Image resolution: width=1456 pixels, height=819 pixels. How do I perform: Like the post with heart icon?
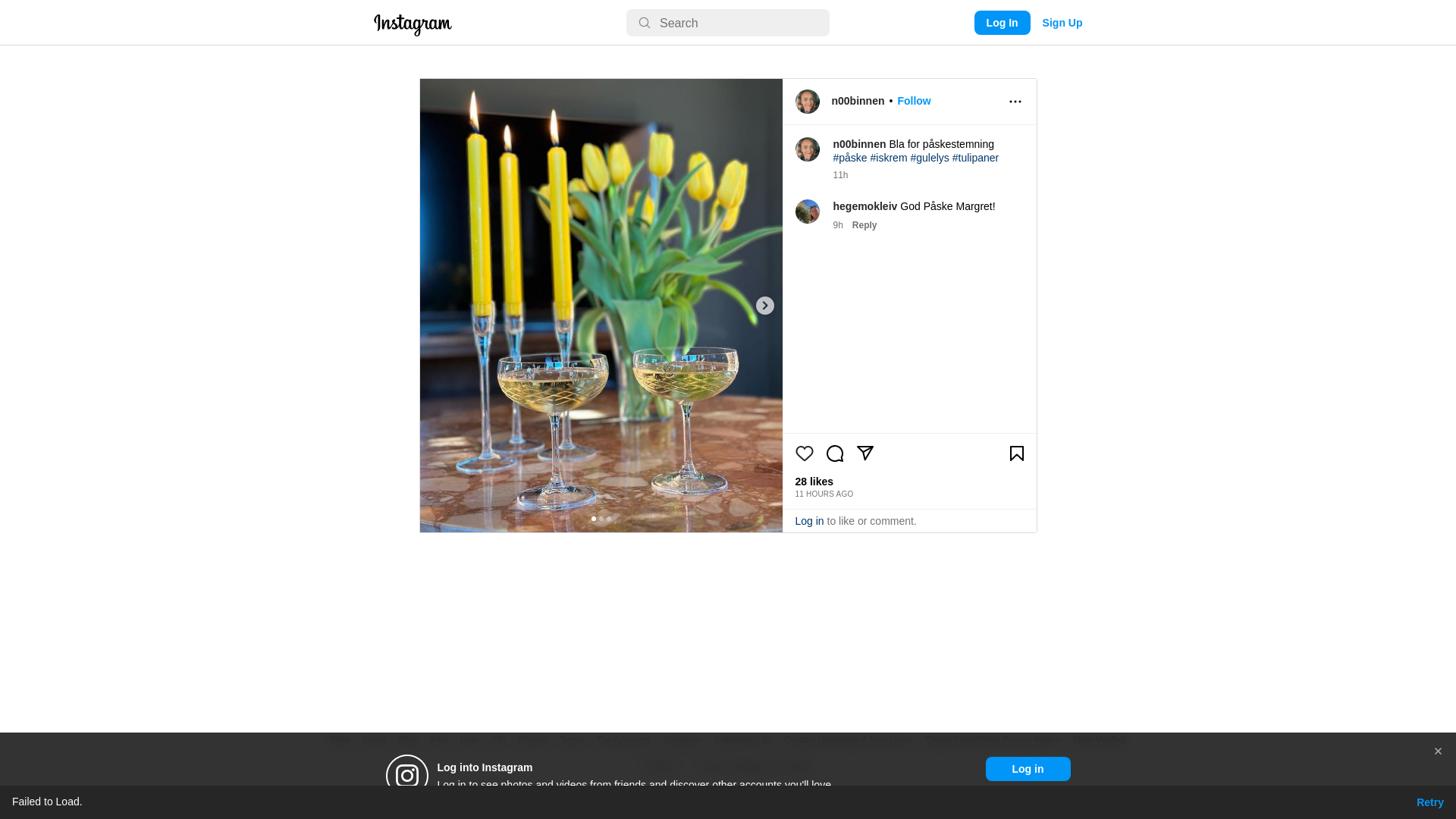coord(804,453)
